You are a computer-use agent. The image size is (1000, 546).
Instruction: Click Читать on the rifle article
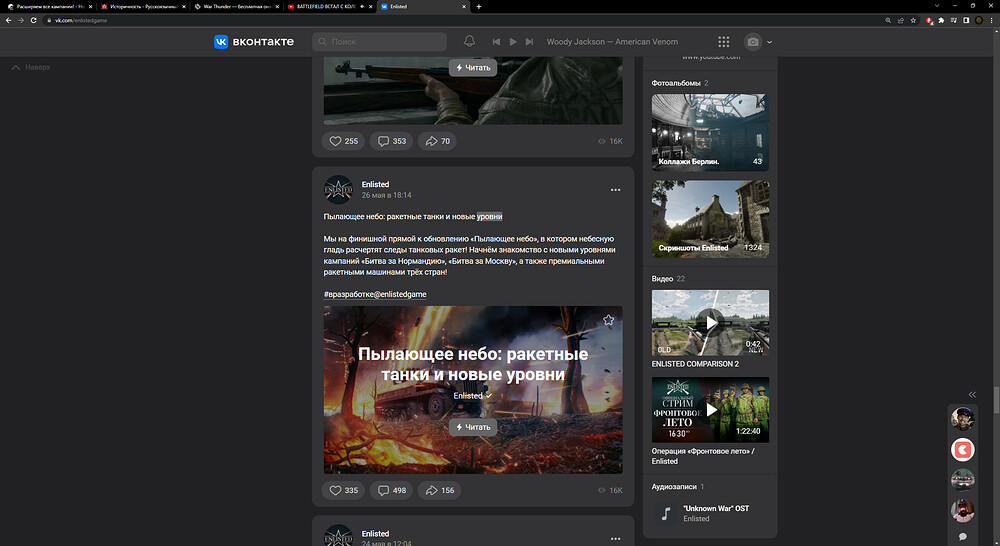coord(473,68)
